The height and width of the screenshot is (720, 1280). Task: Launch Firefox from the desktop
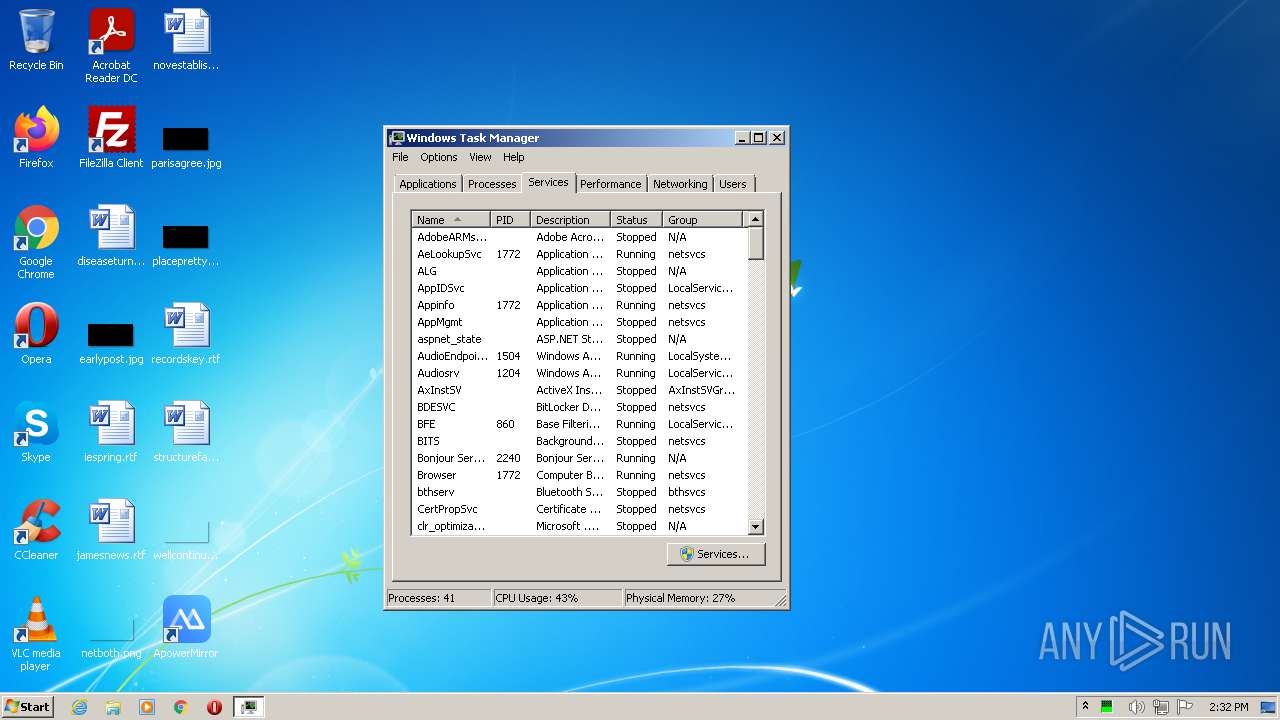pos(36,138)
